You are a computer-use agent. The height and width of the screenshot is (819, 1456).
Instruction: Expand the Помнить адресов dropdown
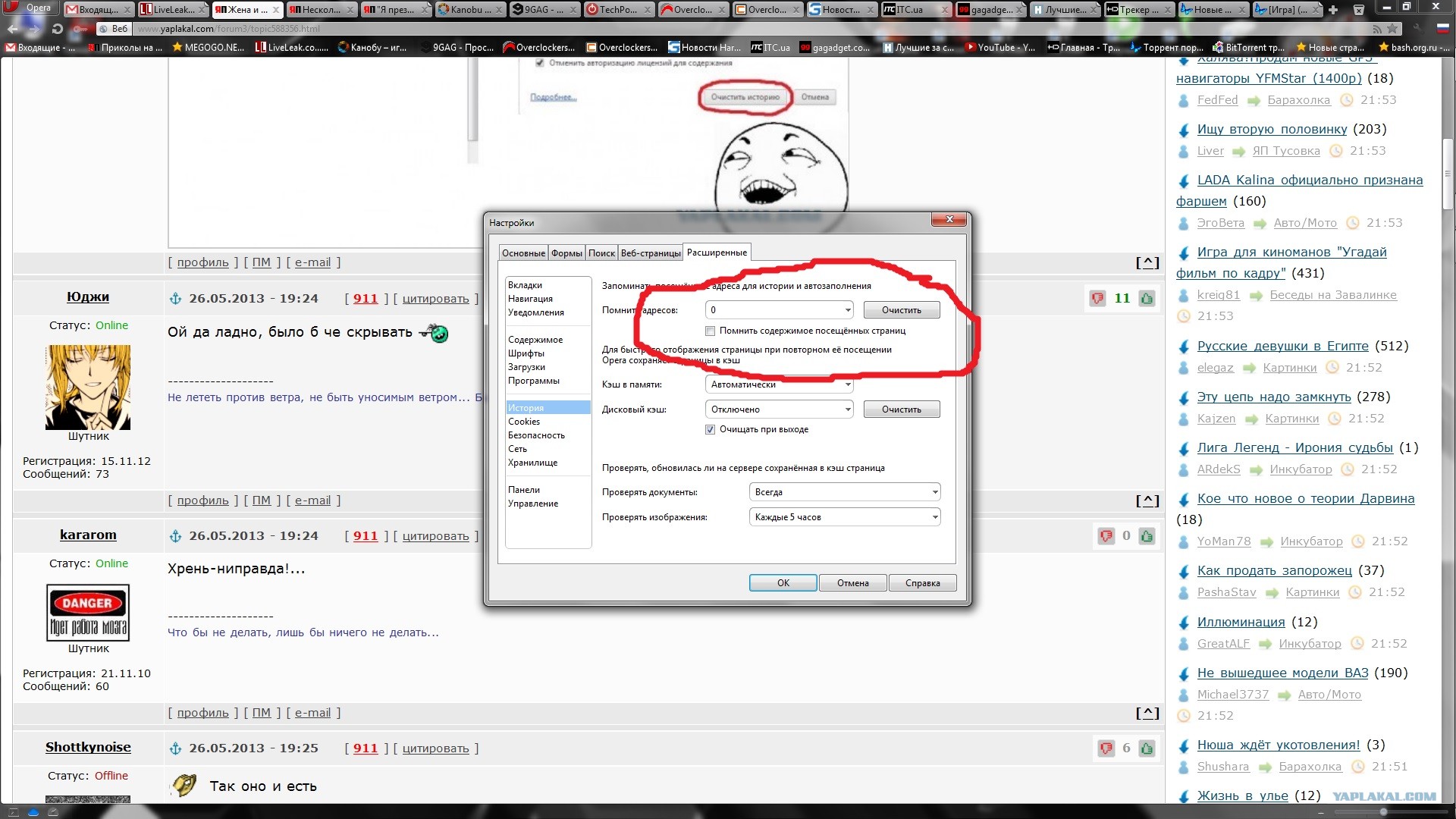[x=847, y=310]
